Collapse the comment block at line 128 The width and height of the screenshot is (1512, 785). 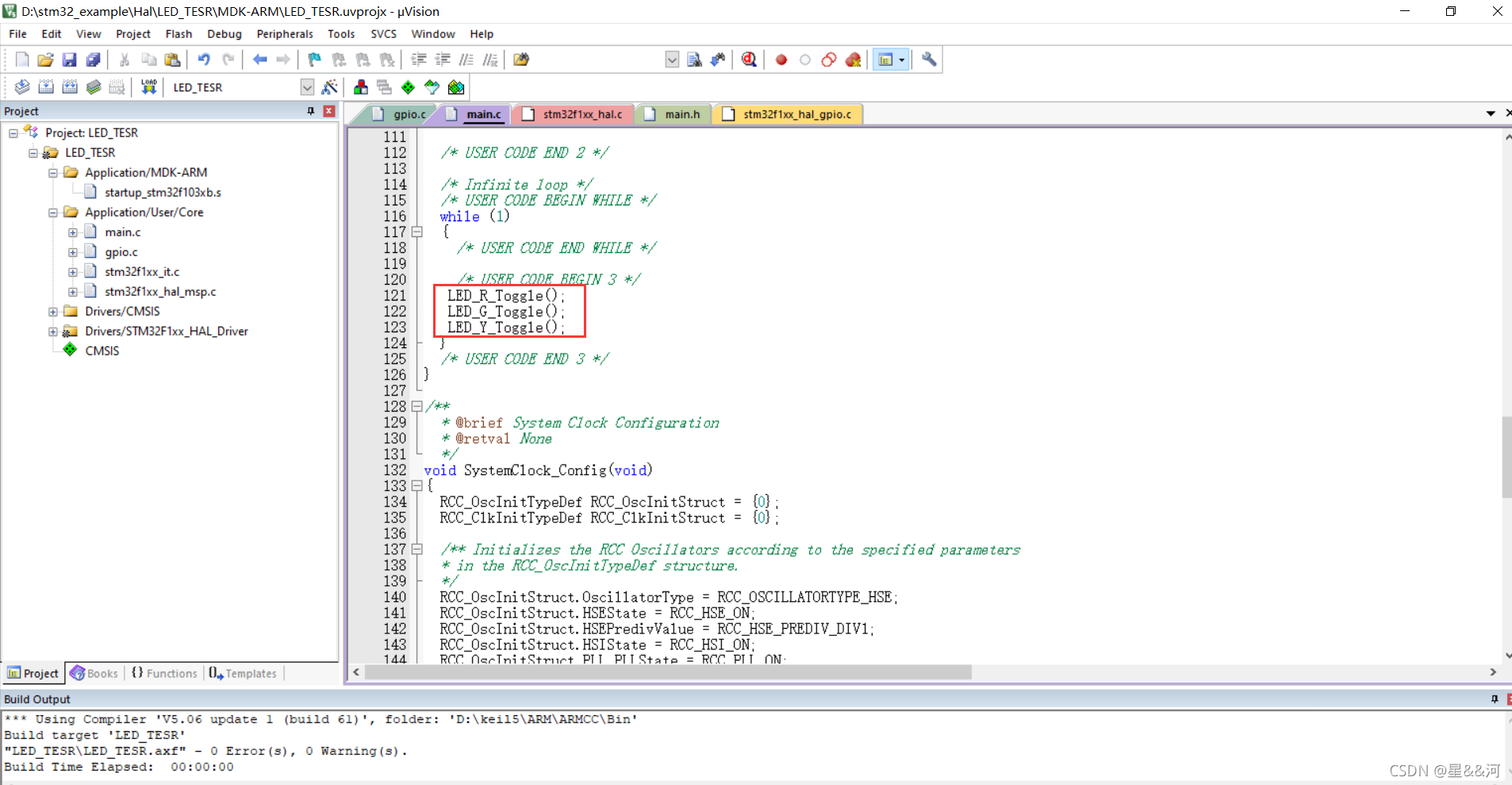click(x=417, y=406)
